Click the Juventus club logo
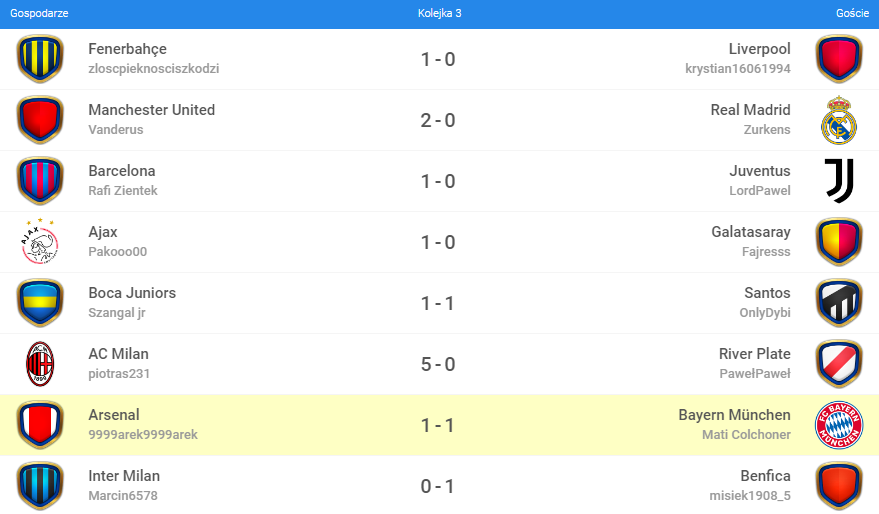The width and height of the screenshot is (879, 514). 839,181
